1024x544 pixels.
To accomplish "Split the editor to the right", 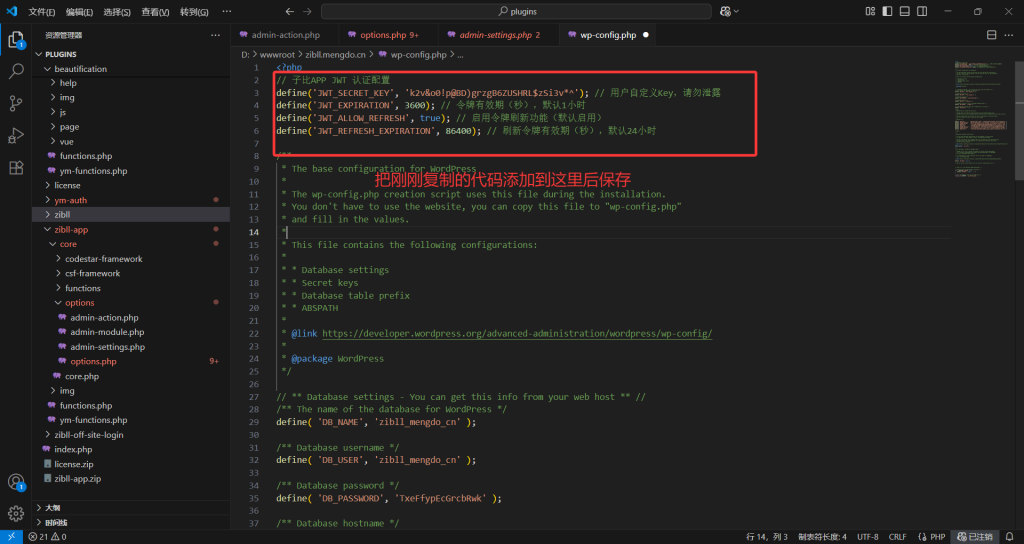I will coord(991,35).
